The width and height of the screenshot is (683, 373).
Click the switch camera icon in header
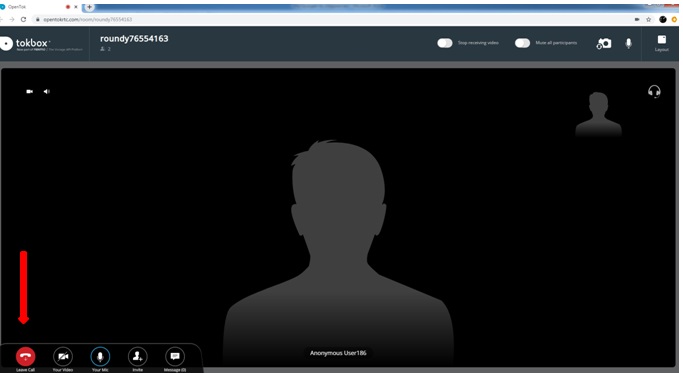pyautogui.click(x=604, y=43)
